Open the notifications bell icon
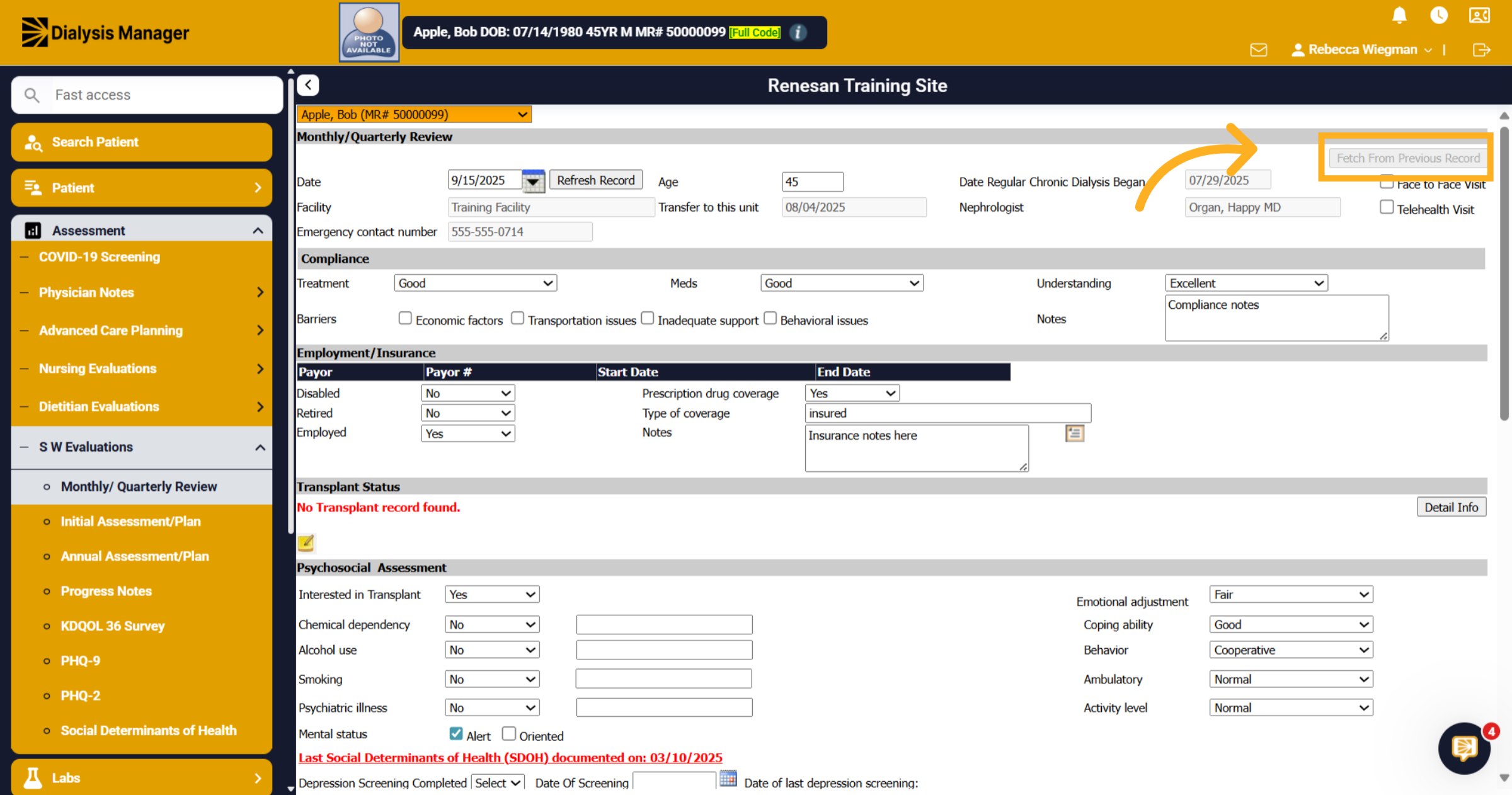 coord(1399,15)
